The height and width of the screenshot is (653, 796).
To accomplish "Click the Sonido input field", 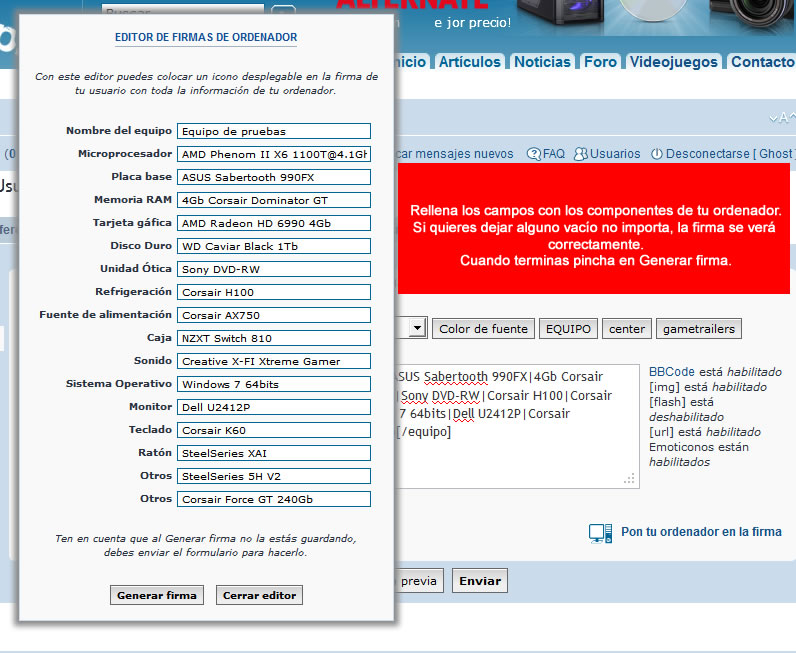I will pyautogui.click(x=274, y=361).
